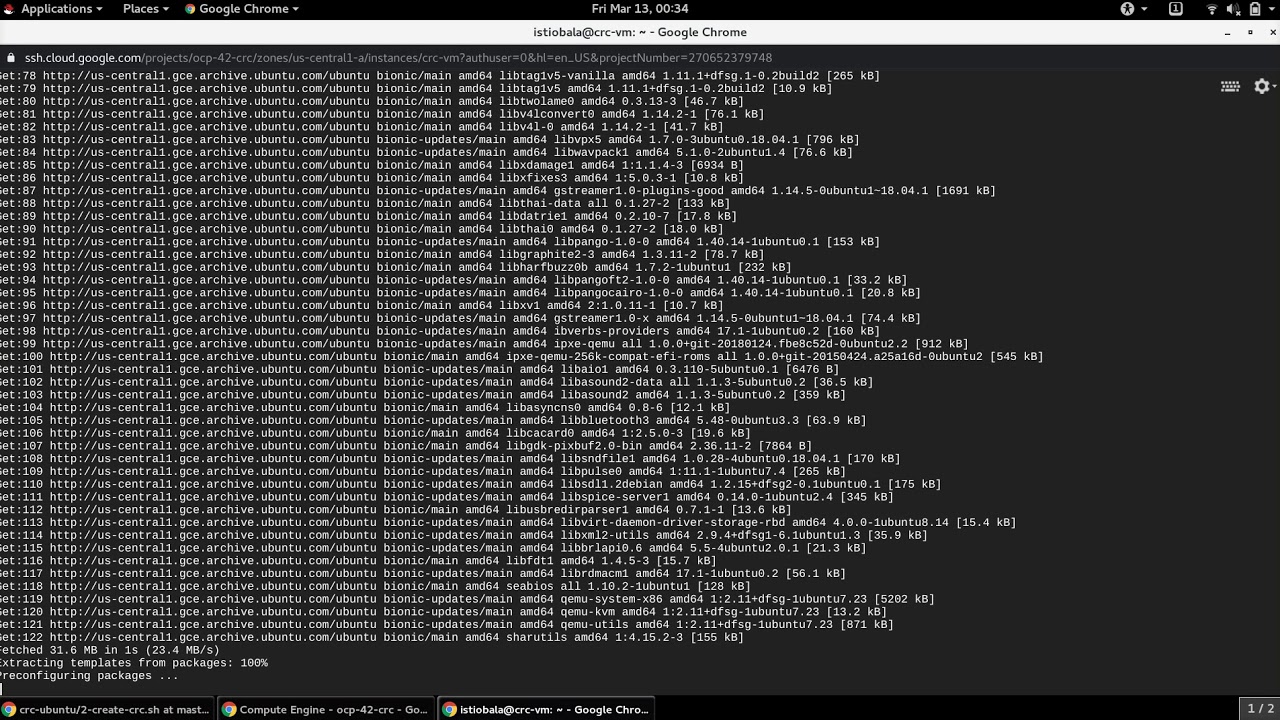Click the keyboard layout indicator icon
The image size is (1280, 720).
pyautogui.click(x=1176, y=8)
